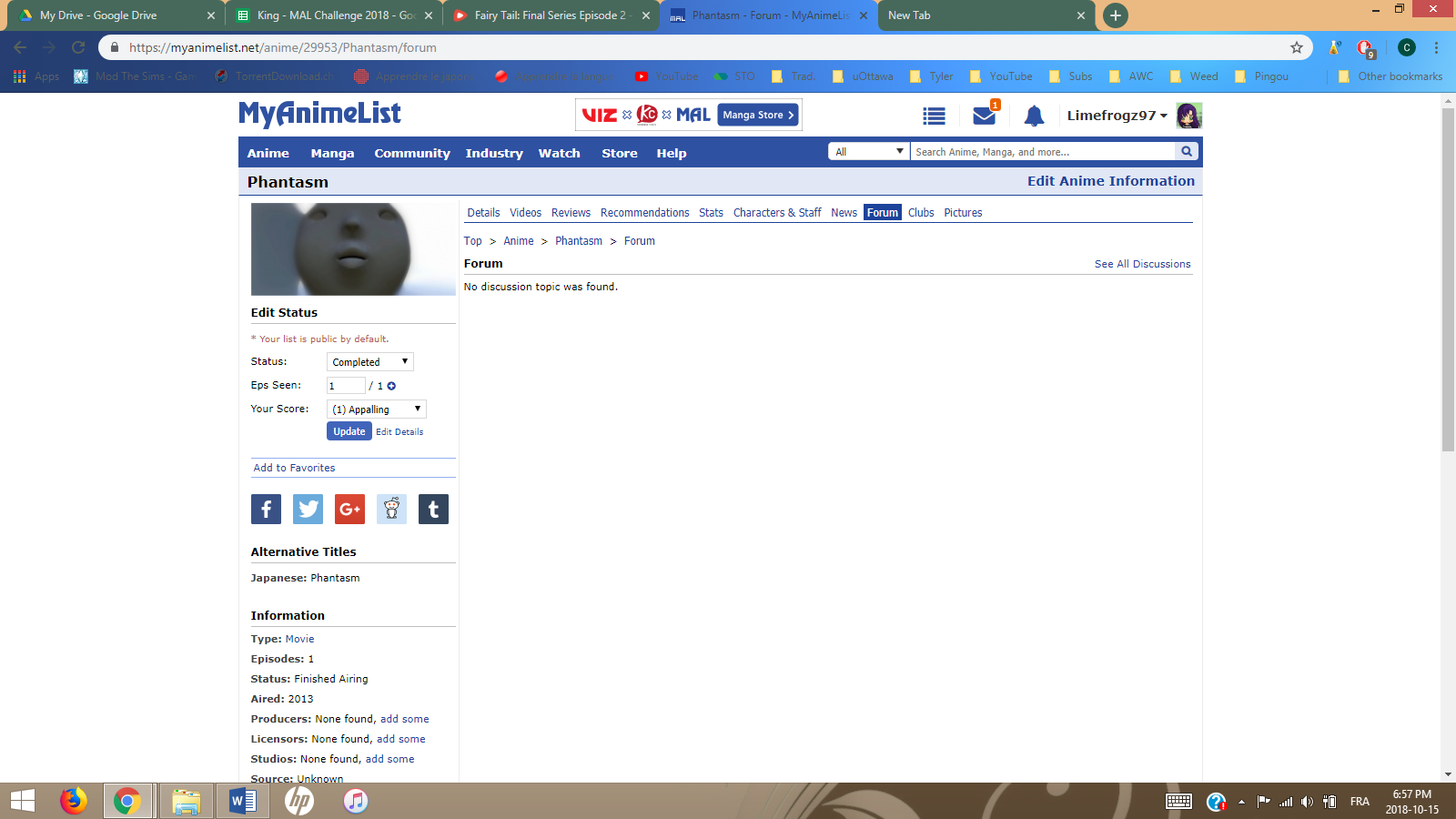Screen dimensions: 1456x819
Task: Share via Google Plus icon
Action: click(349, 510)
